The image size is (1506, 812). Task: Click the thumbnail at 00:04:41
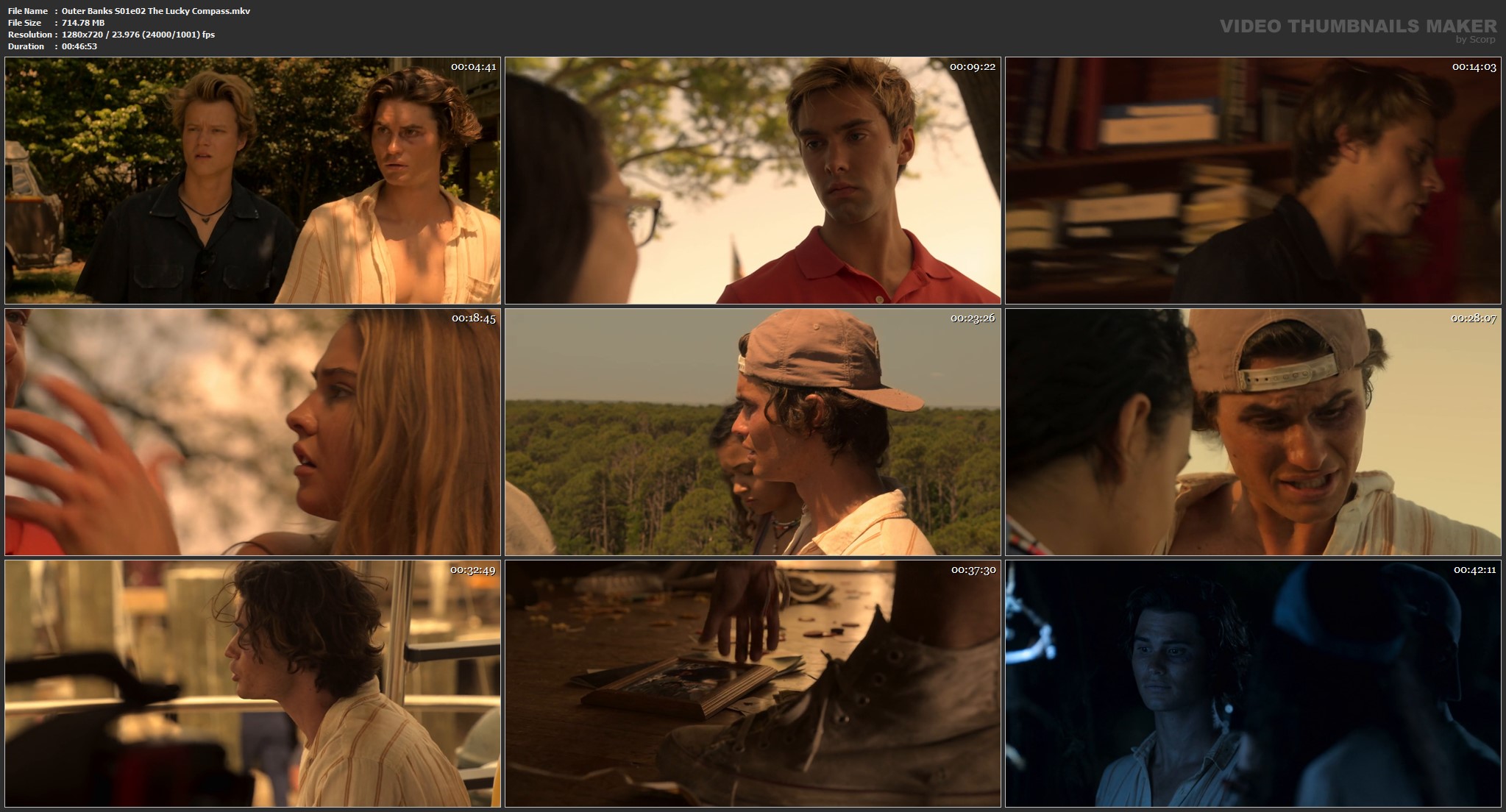(x=252, y=180)
